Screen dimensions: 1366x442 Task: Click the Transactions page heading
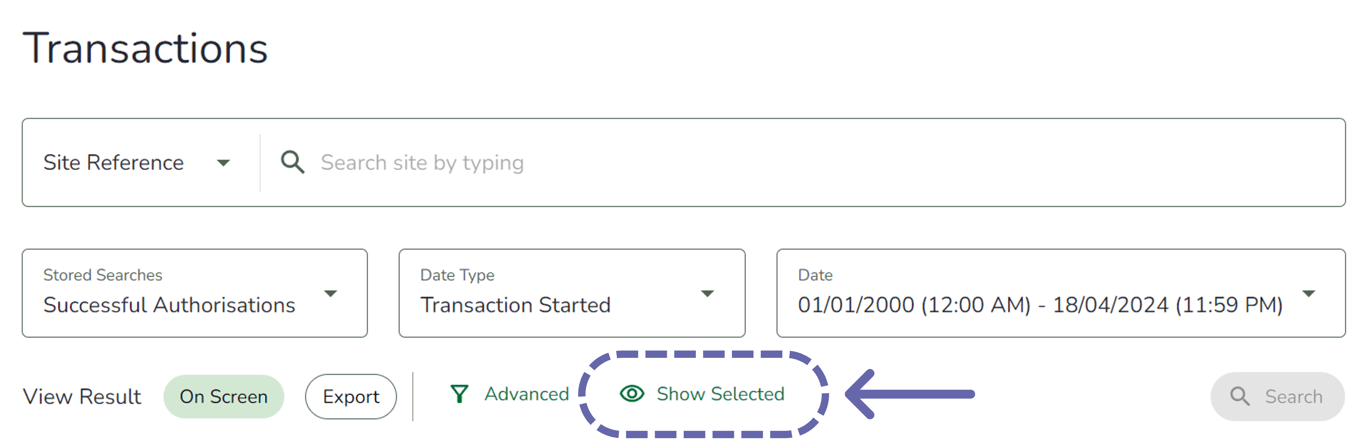pyautogui.click(x=146, y=48)
